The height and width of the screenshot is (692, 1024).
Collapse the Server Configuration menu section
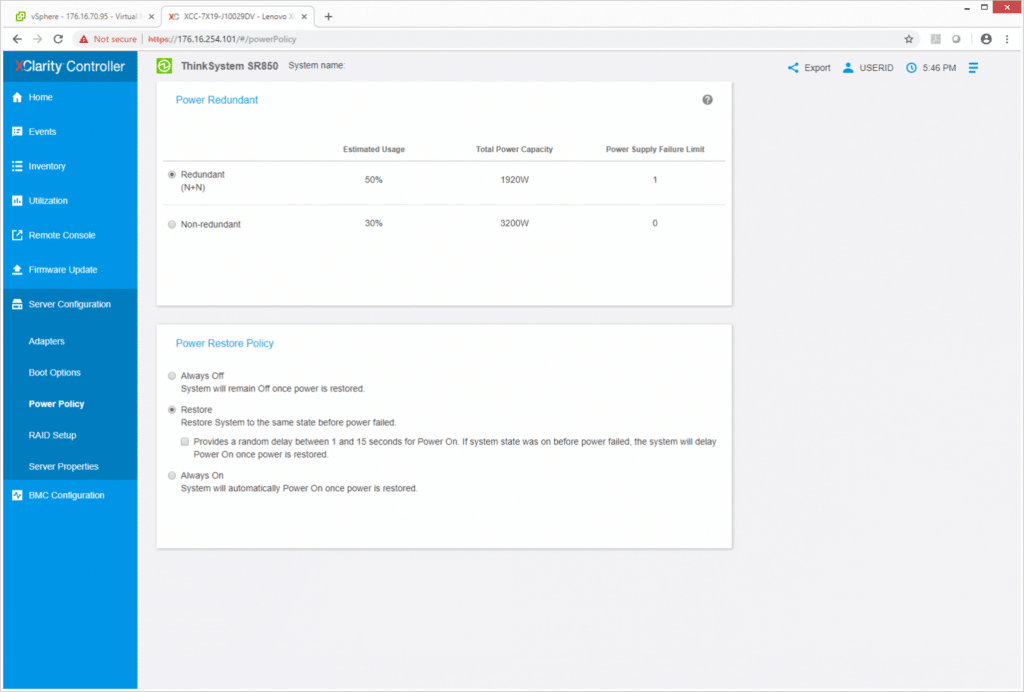point(70,304)
